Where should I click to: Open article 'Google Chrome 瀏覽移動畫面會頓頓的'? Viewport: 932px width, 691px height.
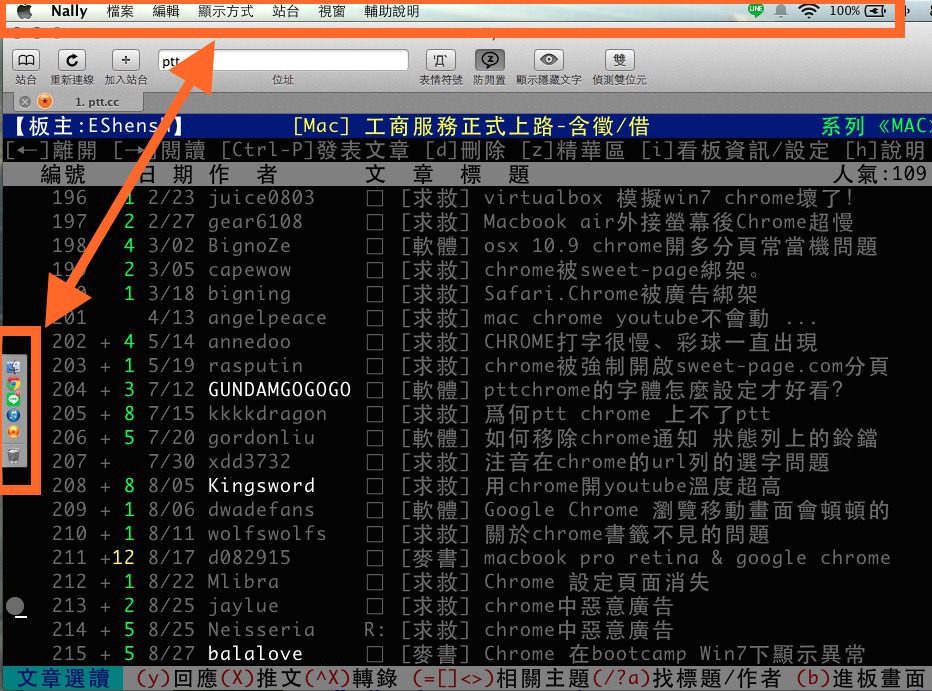687,510
